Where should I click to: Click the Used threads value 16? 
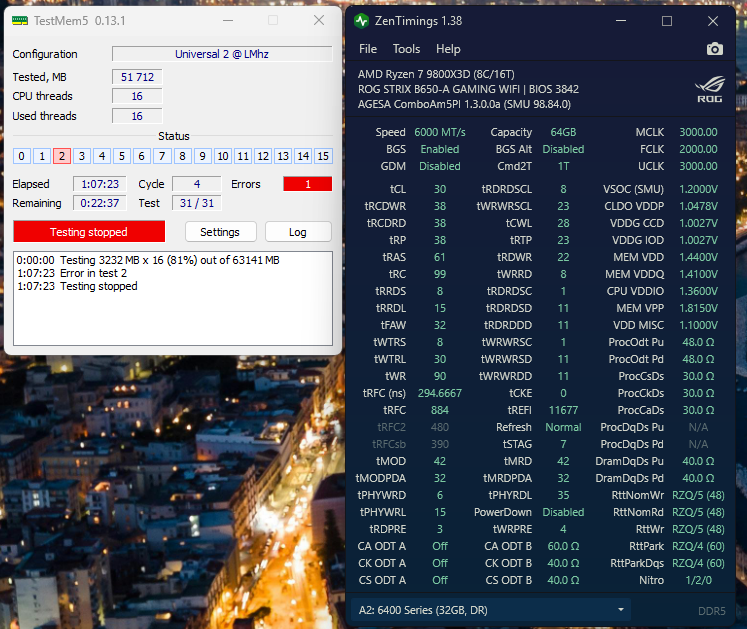[x=137, y=116]
